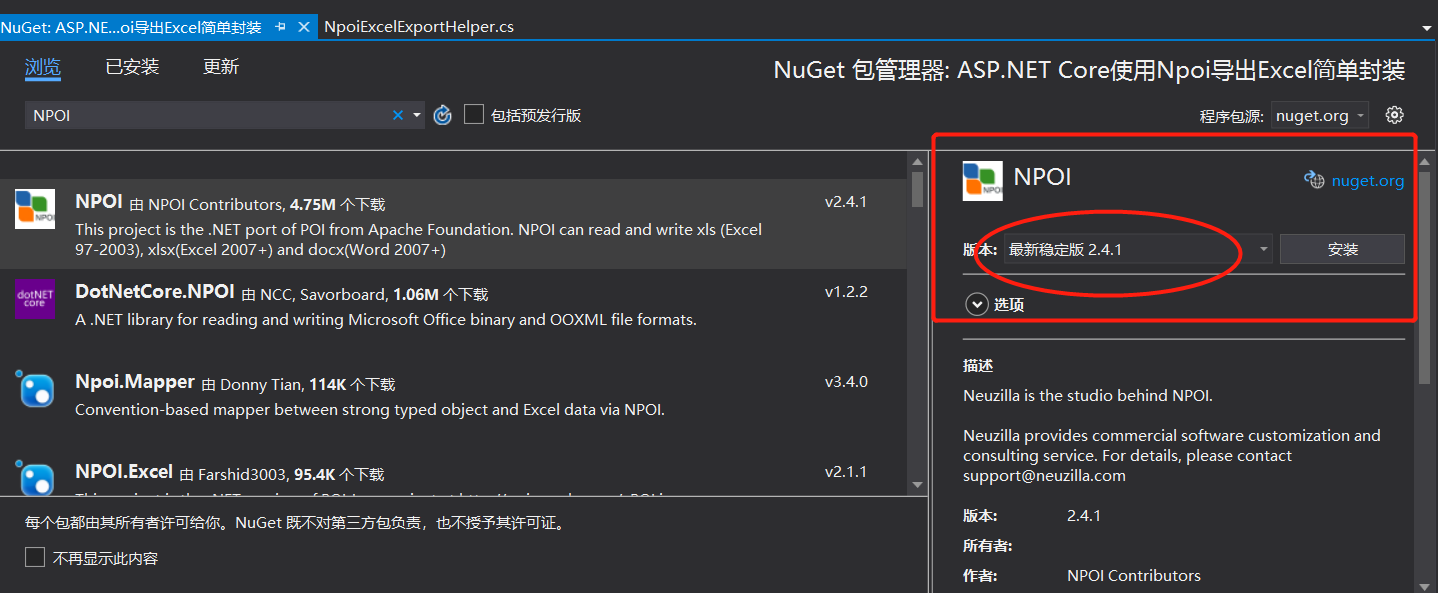Image resolution: width=1438 pixels, height=593 pixels.
Task: Clear the NPOI search using the X icon
Action: pos(397,114)
